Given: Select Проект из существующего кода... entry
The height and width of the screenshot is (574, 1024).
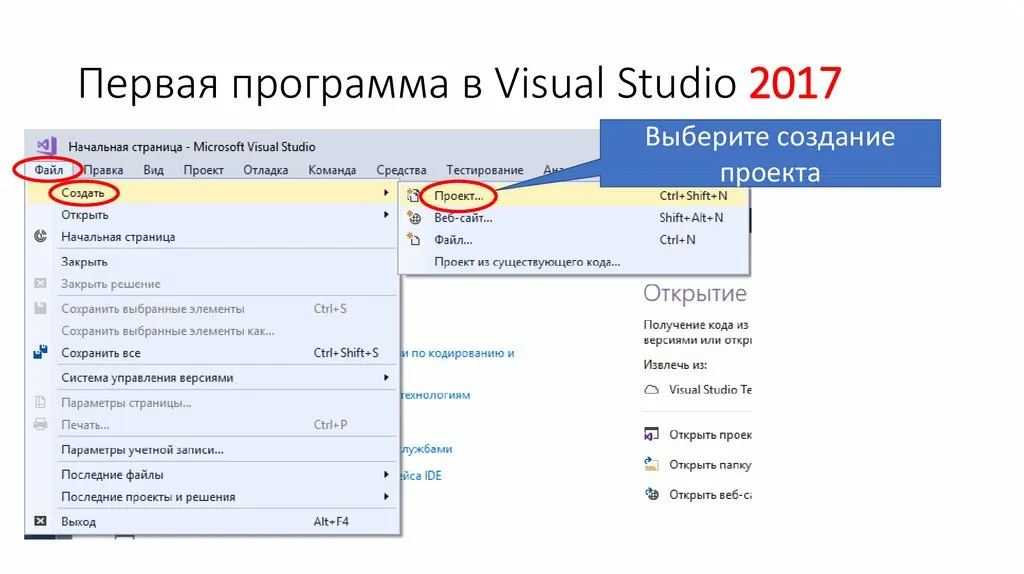Looking at the screenshot, I should (526, 262).
